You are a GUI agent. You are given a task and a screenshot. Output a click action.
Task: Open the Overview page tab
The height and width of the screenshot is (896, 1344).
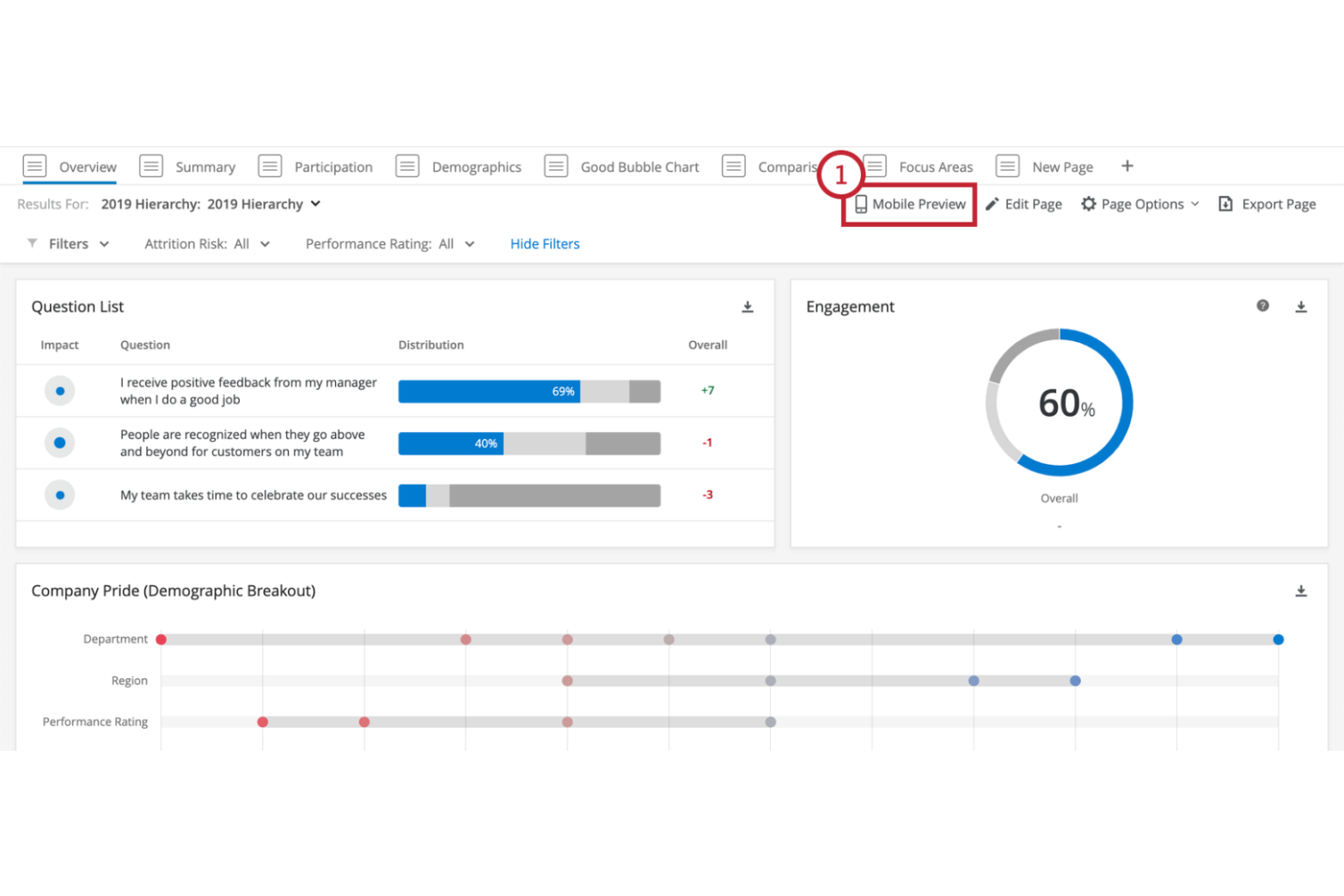pos(70,167)
